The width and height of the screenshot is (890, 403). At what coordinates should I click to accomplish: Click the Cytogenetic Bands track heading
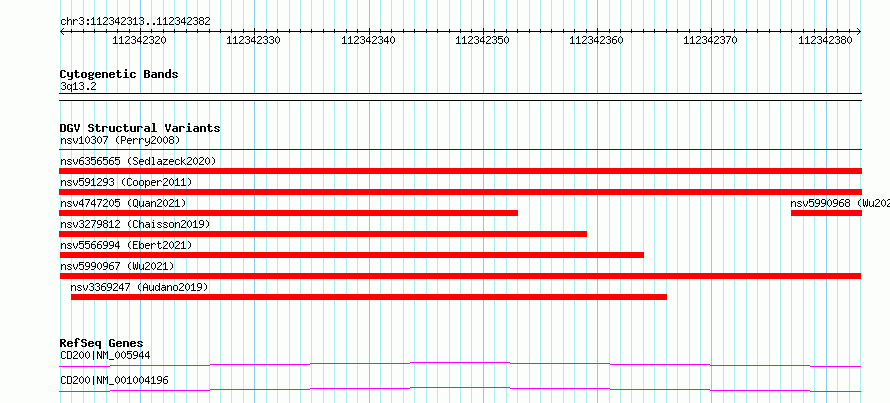(119, 74)
